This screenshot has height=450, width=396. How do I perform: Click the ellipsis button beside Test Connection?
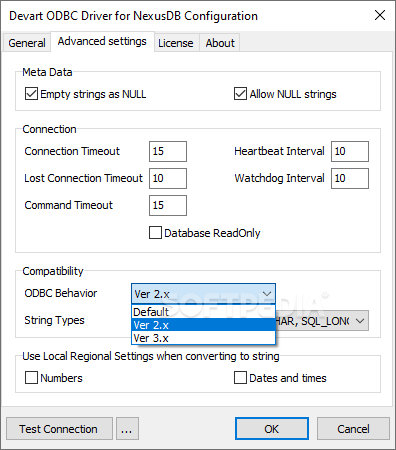tap(127, 429)
